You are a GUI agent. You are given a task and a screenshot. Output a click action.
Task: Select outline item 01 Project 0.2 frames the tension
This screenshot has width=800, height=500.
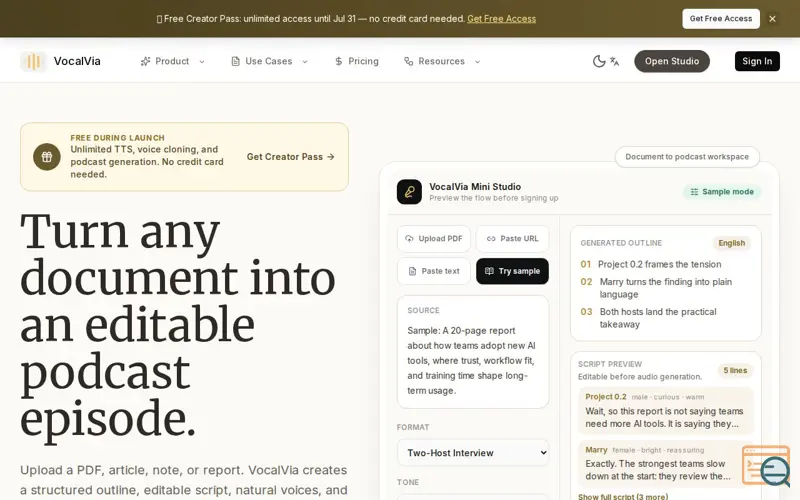click(x=651, y=264)
